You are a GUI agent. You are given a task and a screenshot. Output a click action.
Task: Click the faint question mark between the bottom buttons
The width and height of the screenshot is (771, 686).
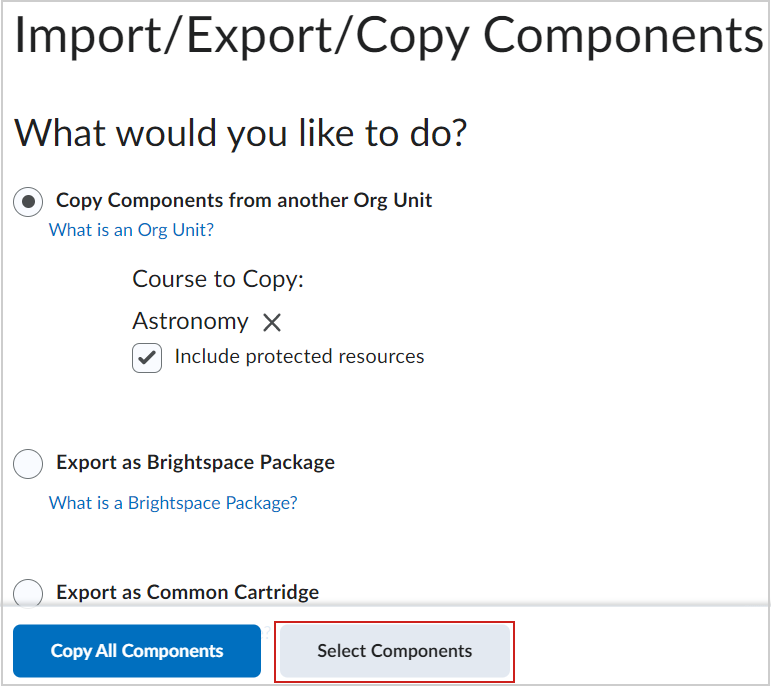tap(267, 632)
